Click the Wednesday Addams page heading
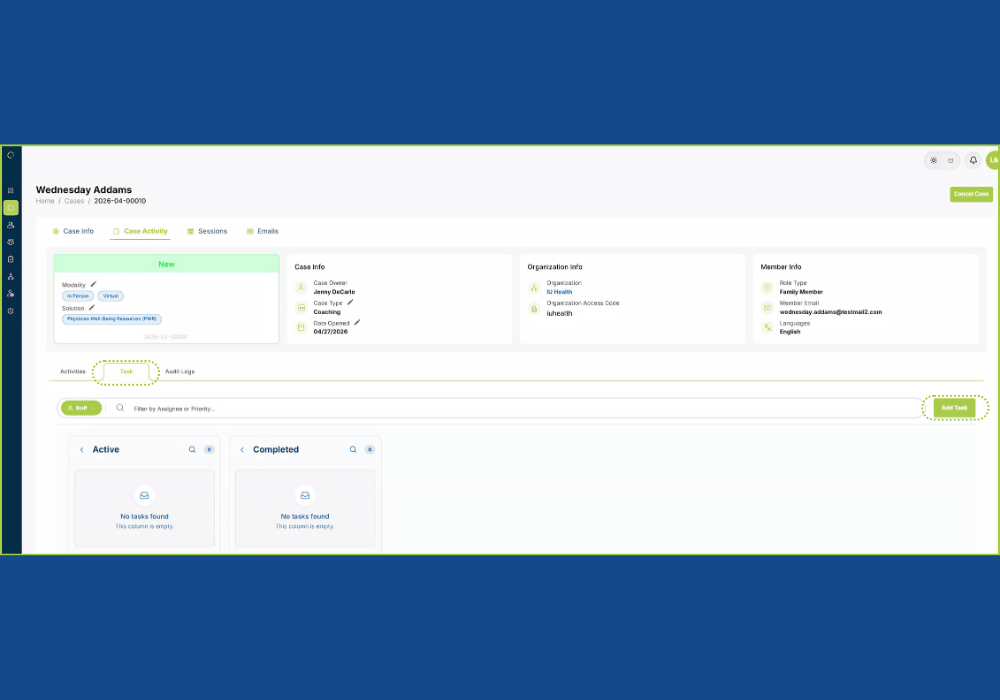Image resolution: width=1000 pixels, height=700 pixels. (84, 190)
